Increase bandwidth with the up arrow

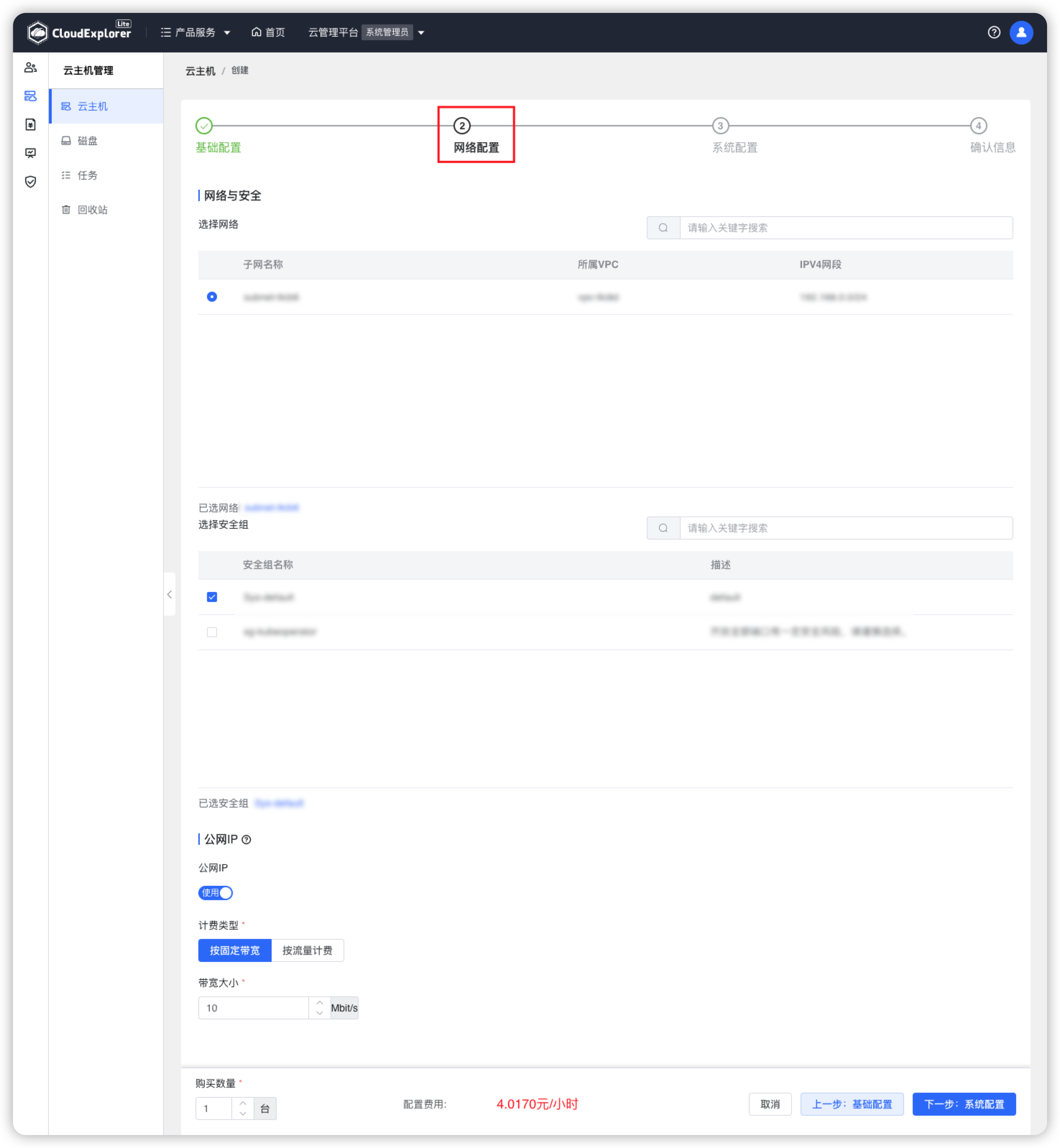tap(319, 1003)
